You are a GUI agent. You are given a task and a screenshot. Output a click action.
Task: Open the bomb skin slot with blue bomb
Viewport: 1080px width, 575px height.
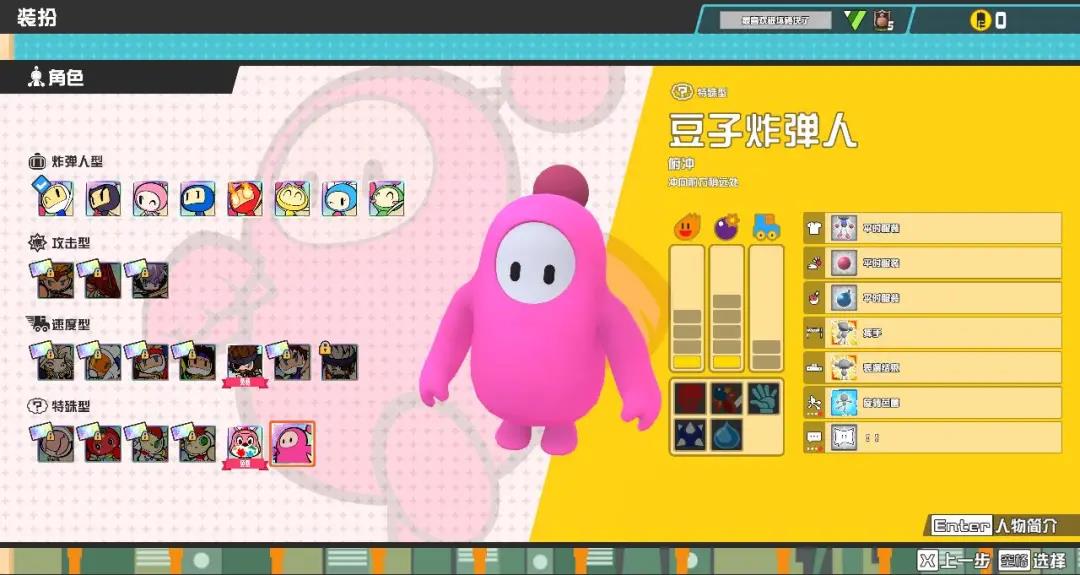tap(933, 298)
